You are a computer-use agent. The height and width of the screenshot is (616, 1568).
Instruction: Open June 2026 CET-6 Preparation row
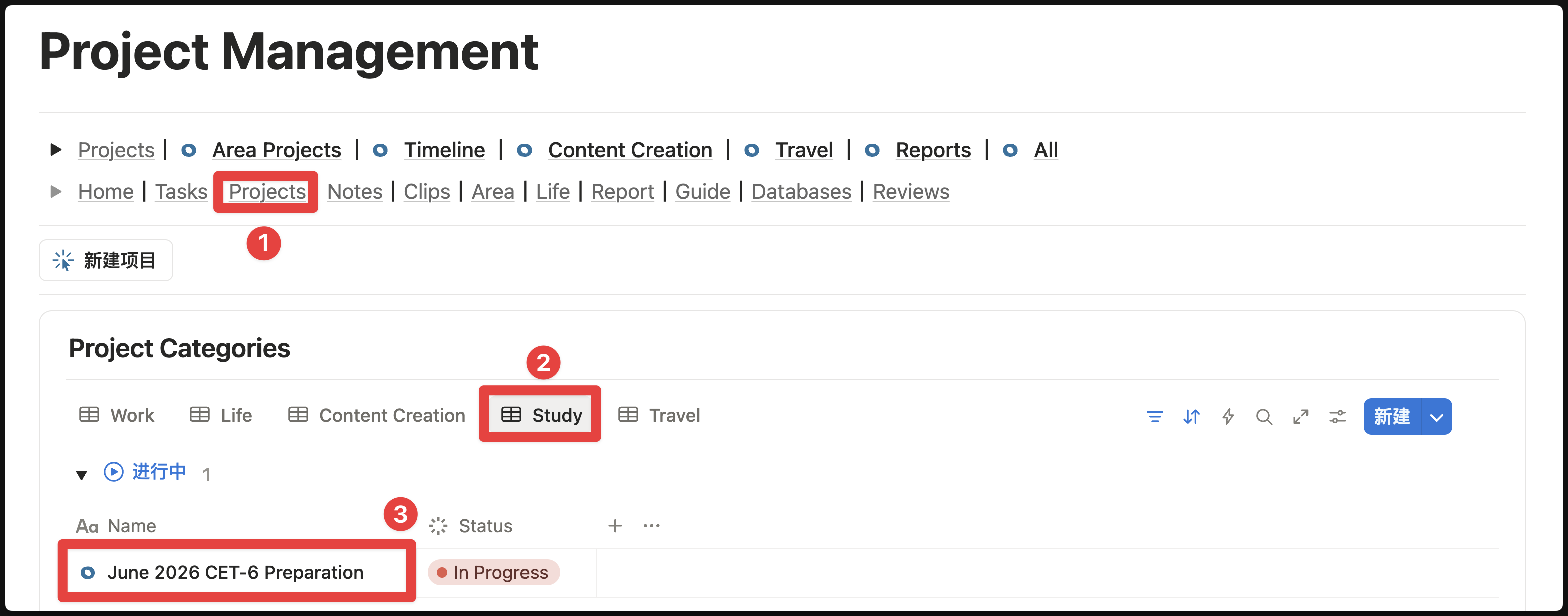coord(235,573)
